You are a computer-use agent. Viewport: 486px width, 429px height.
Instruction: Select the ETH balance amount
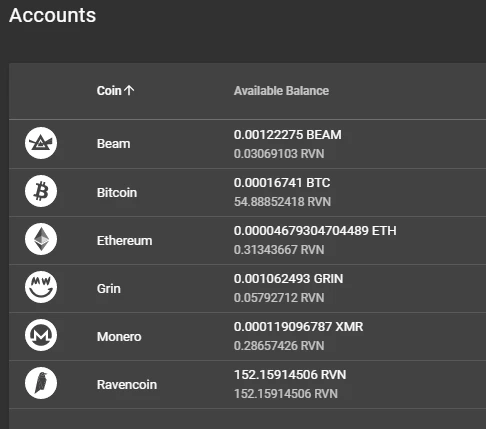pyautogui.click(x=315, y=231)
